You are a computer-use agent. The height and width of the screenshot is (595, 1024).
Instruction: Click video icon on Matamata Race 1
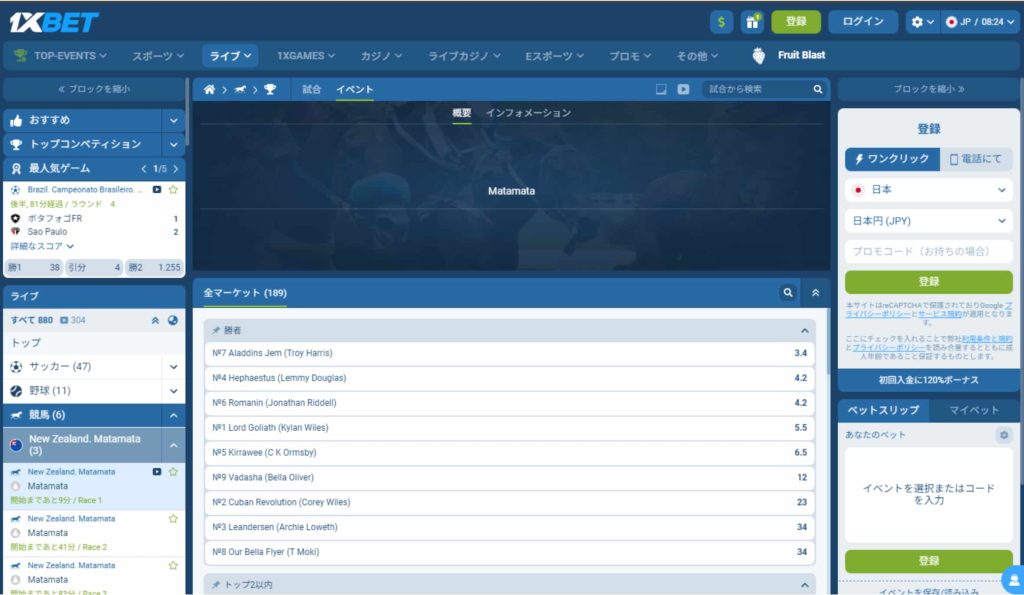(157, 472)
